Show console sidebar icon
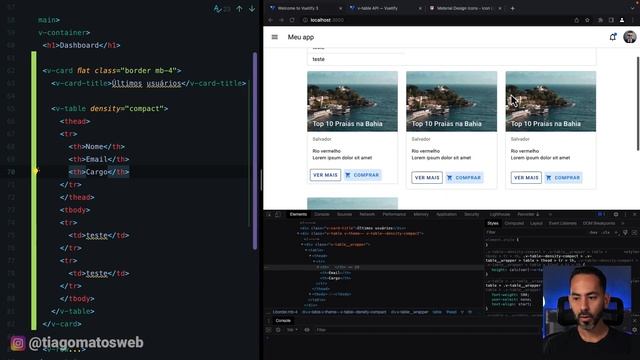The width and height of the screenshot is (640, 360). tap(269, 330)
